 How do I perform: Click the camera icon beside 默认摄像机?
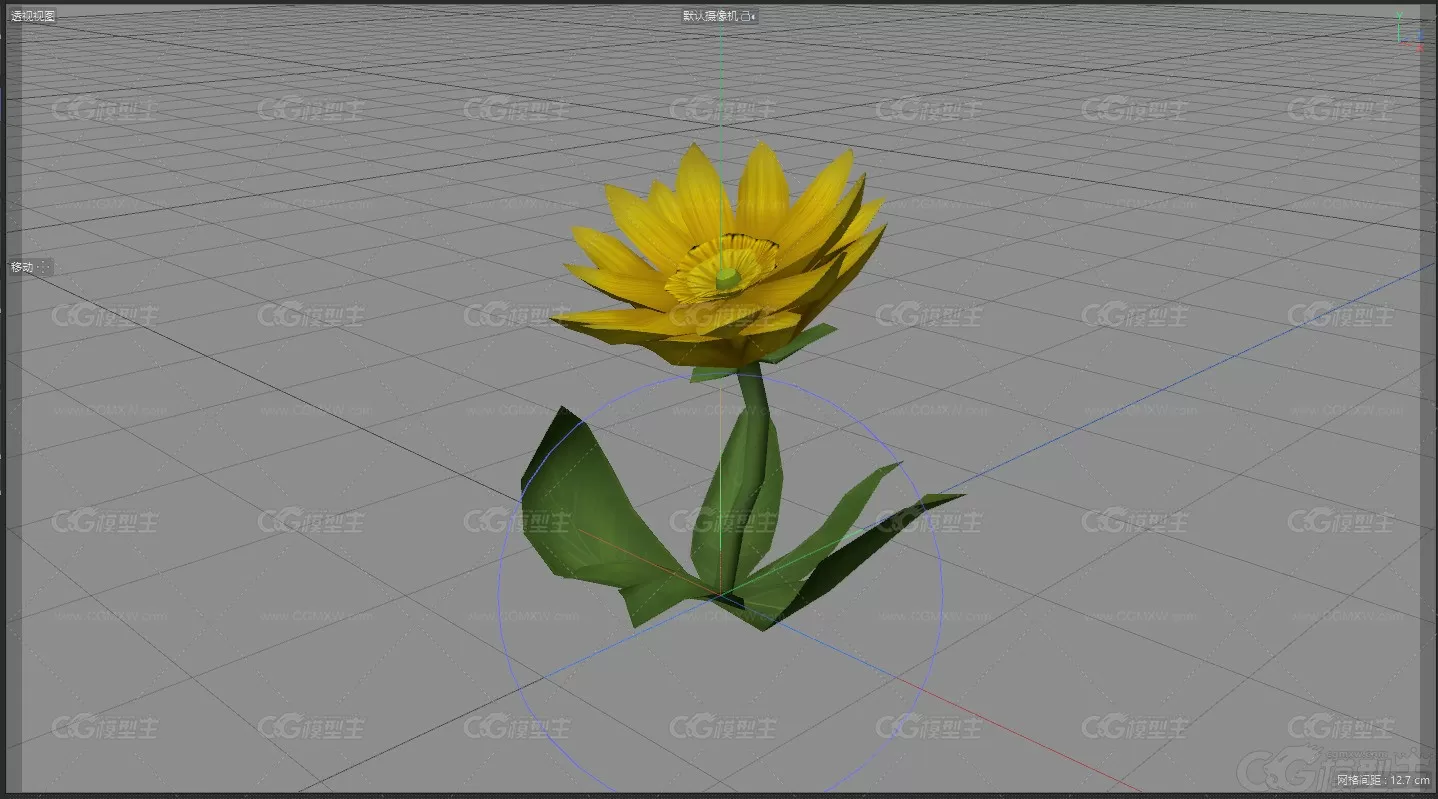click(x=749, y=16)
